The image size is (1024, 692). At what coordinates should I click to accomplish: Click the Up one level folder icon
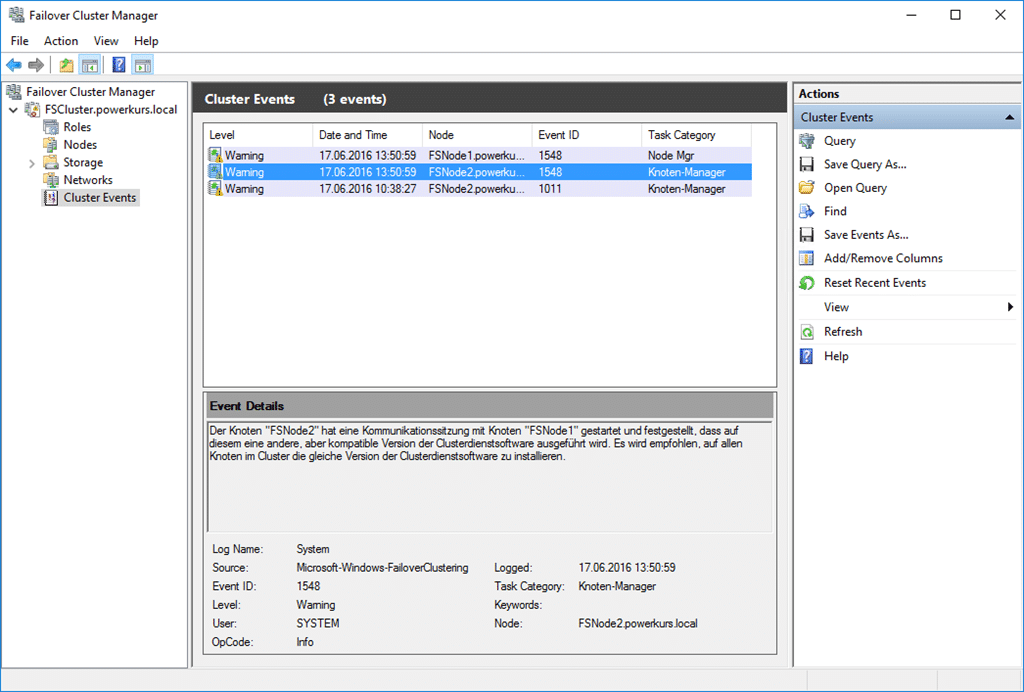tap(66, 65)
